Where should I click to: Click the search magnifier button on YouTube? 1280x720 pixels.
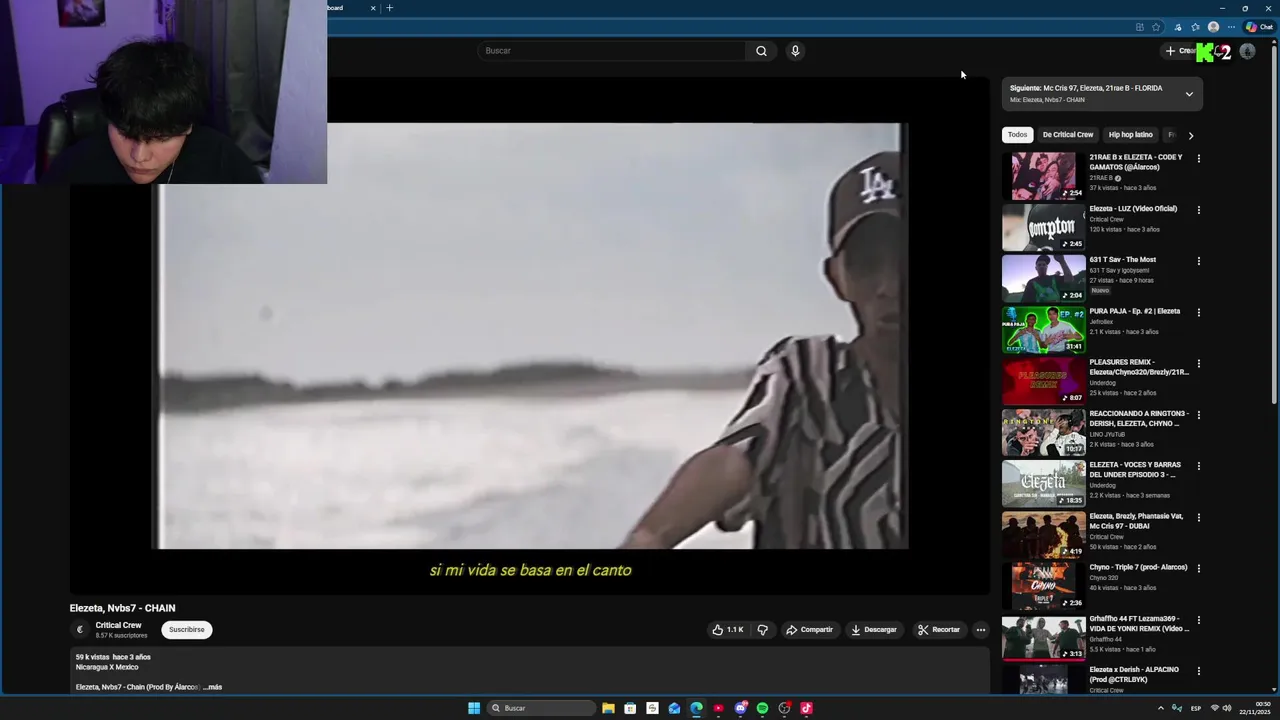[x=761, y=51]
